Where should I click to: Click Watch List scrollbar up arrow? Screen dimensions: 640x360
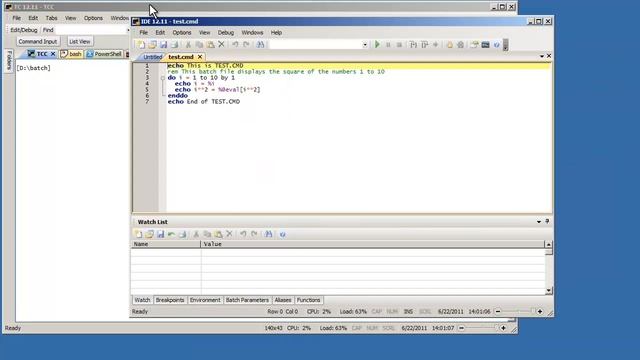click(549, 244)
